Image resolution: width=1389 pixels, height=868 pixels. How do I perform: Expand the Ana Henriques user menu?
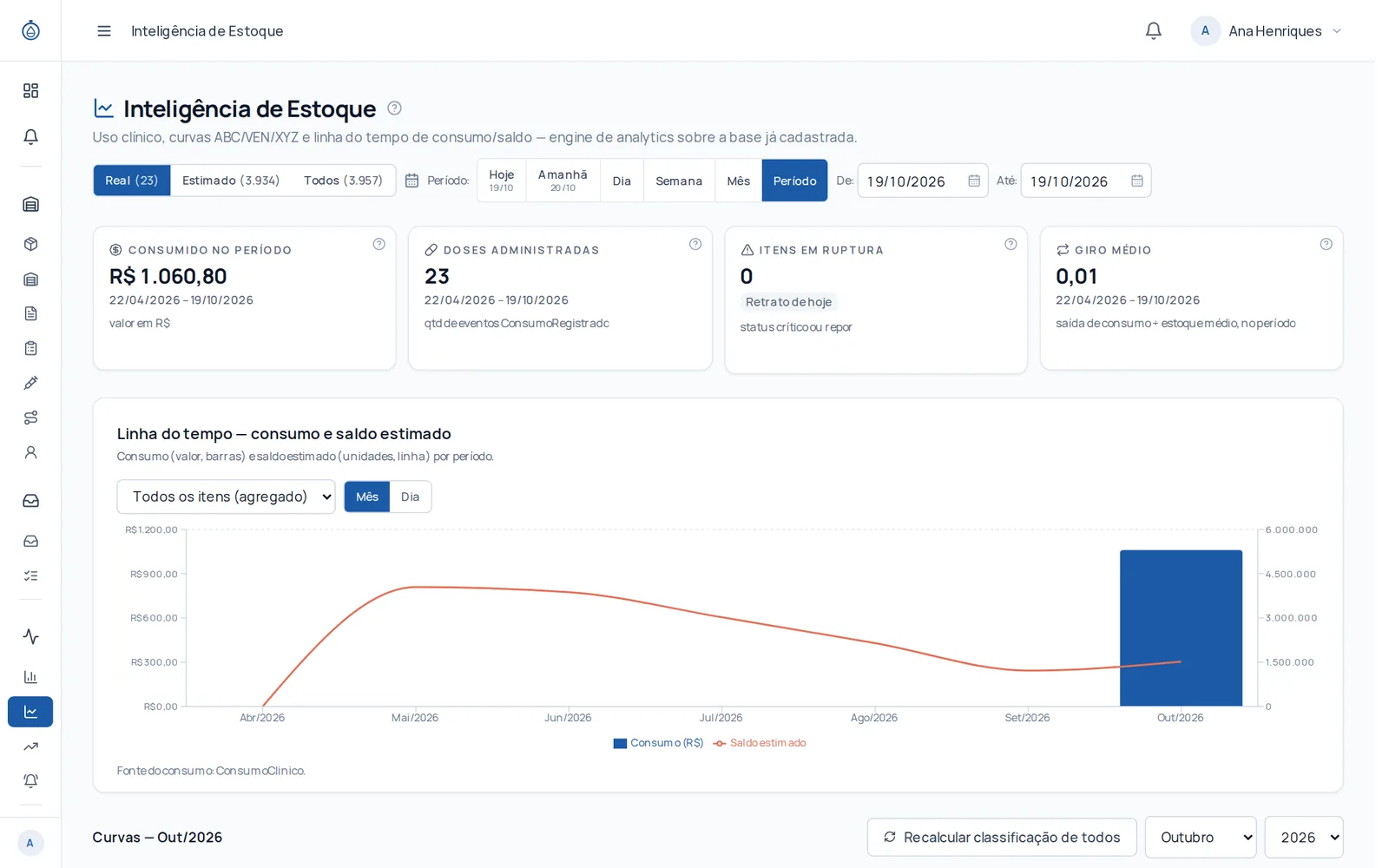[x=1267, y=31]
